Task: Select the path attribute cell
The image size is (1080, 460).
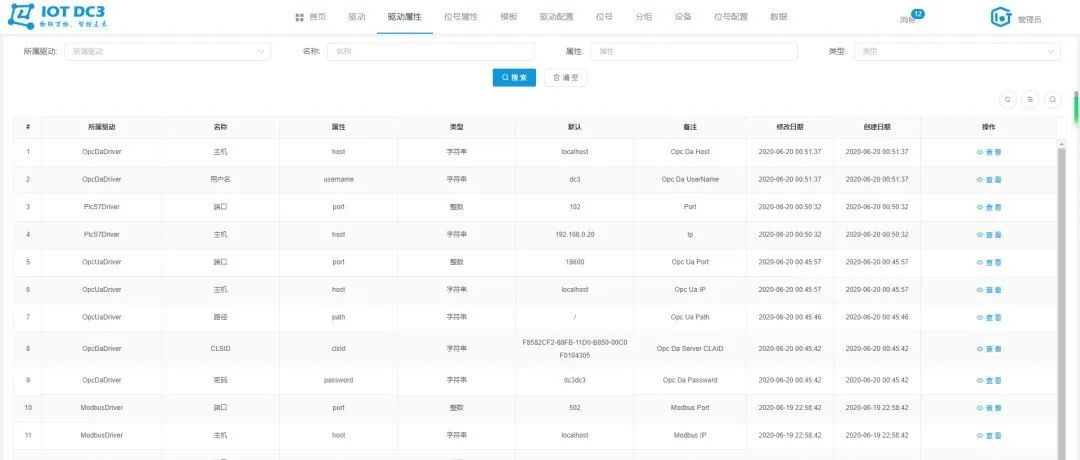Action: click(x=338, y=317)
